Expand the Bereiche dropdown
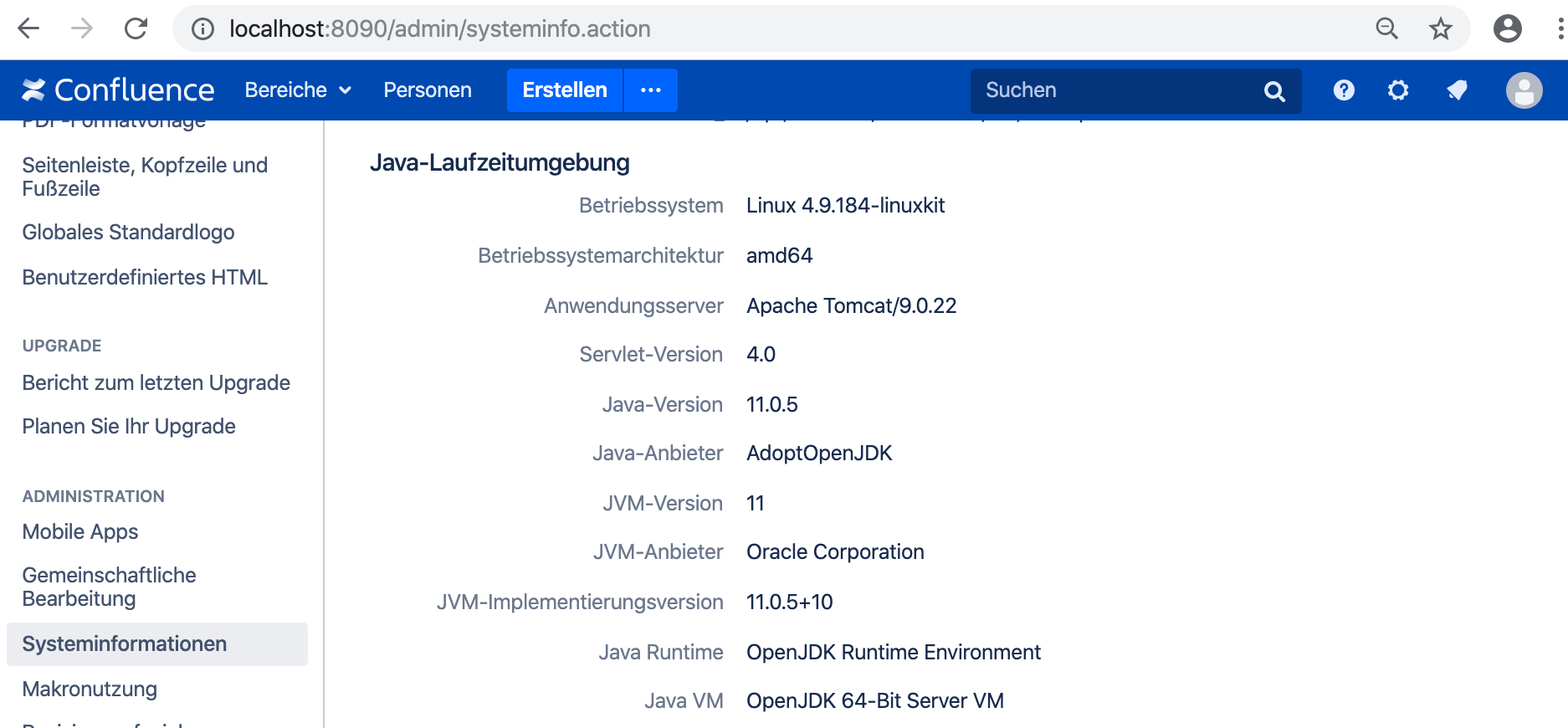 pos(298,90)
